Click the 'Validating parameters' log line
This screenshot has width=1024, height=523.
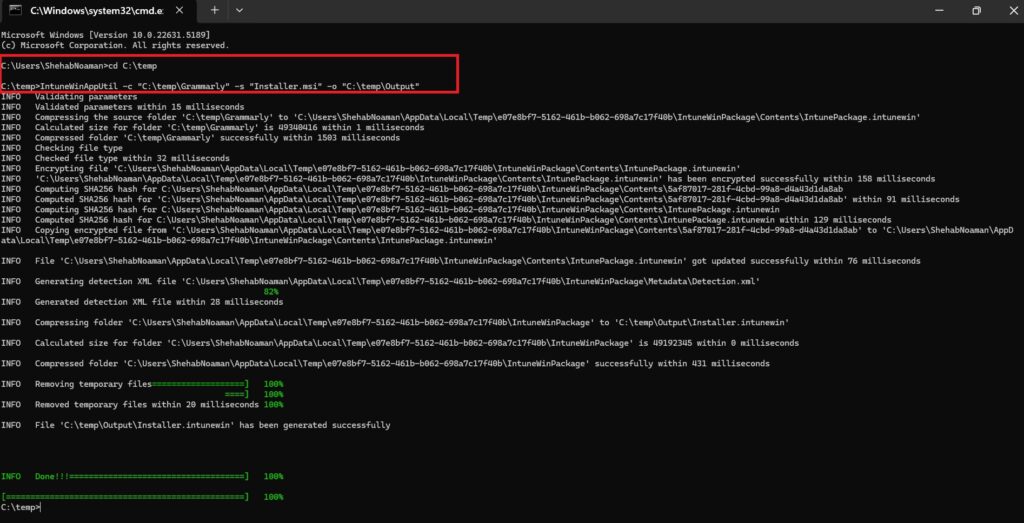coord(68,97)
